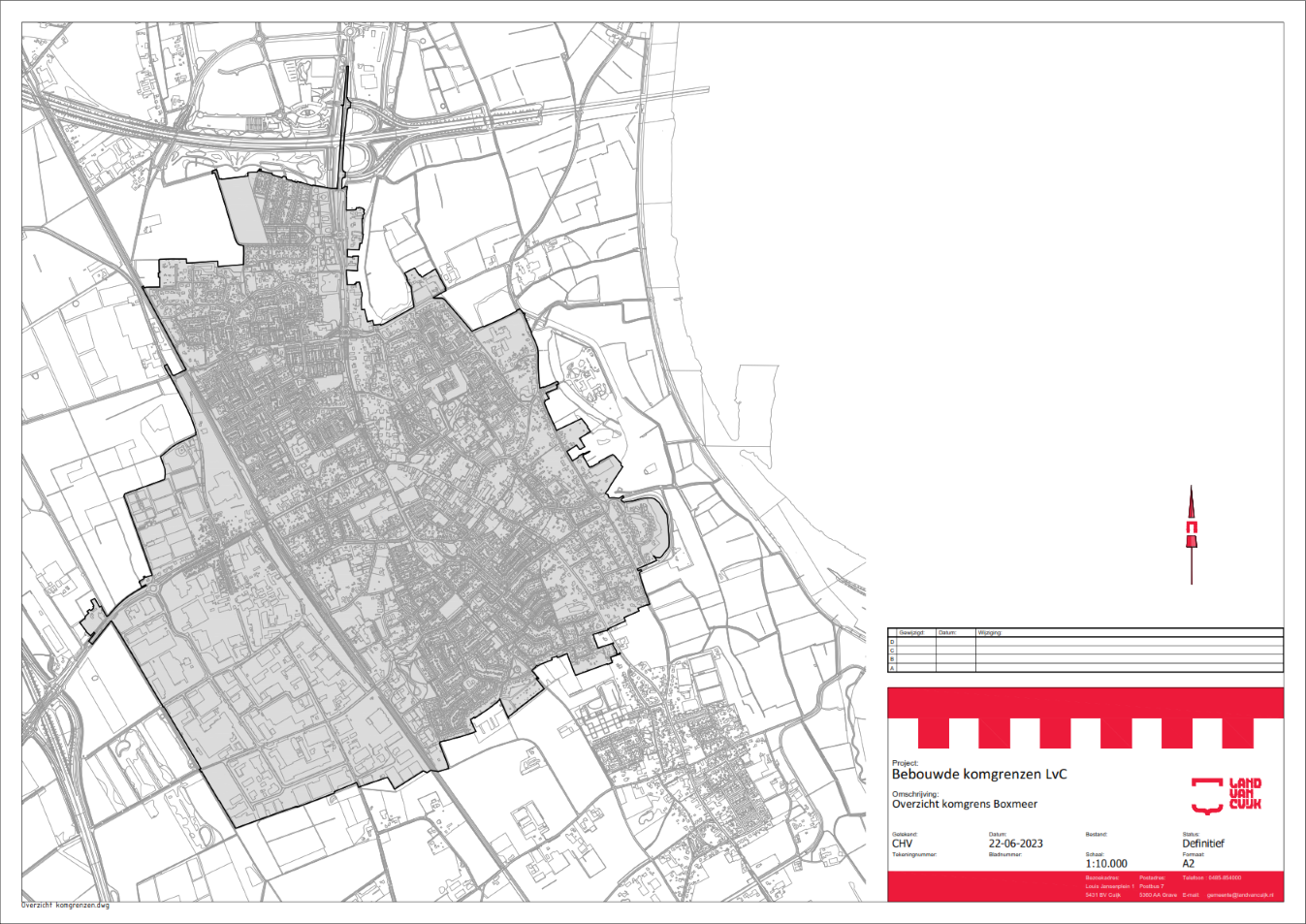Viewport: 1306px width, 924px height.
Task: Click the file name 'Overzicht komgrenzen.dwg'
Action: coord(66,906)
